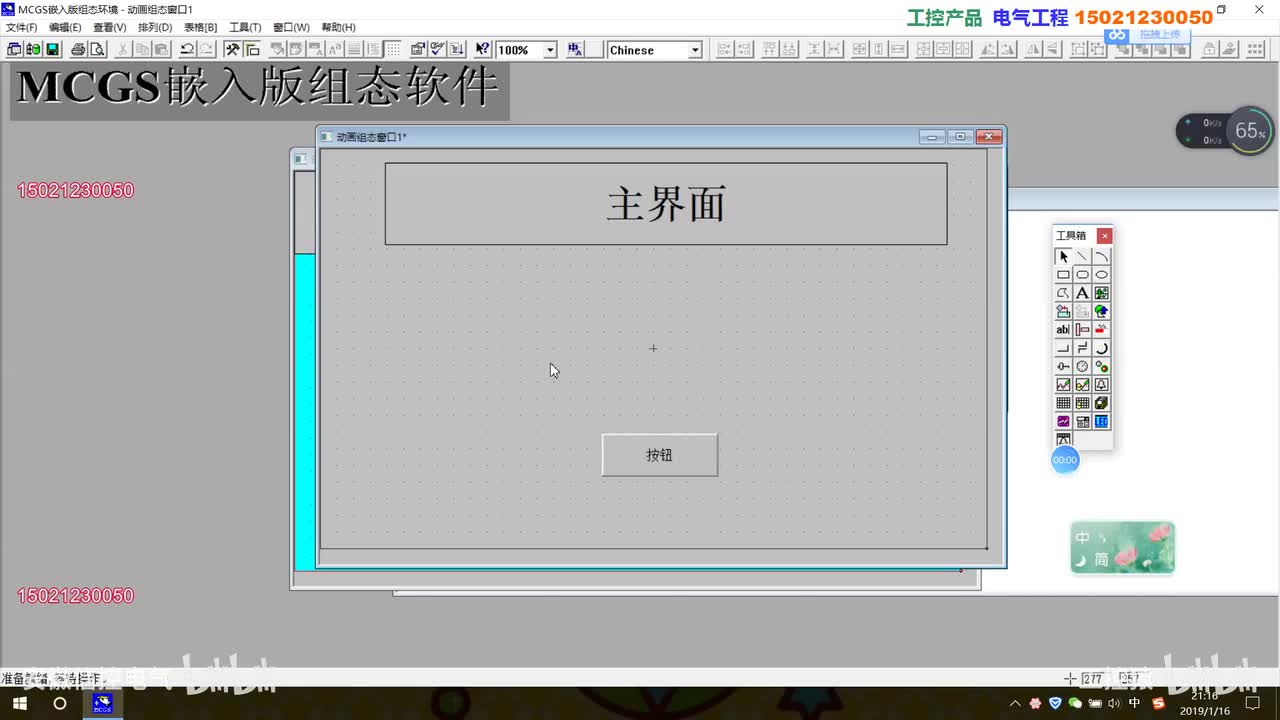Select the ellipse tool in toolbox
The width and height of the screenshot is (1280, 720).
point(1101,275)
